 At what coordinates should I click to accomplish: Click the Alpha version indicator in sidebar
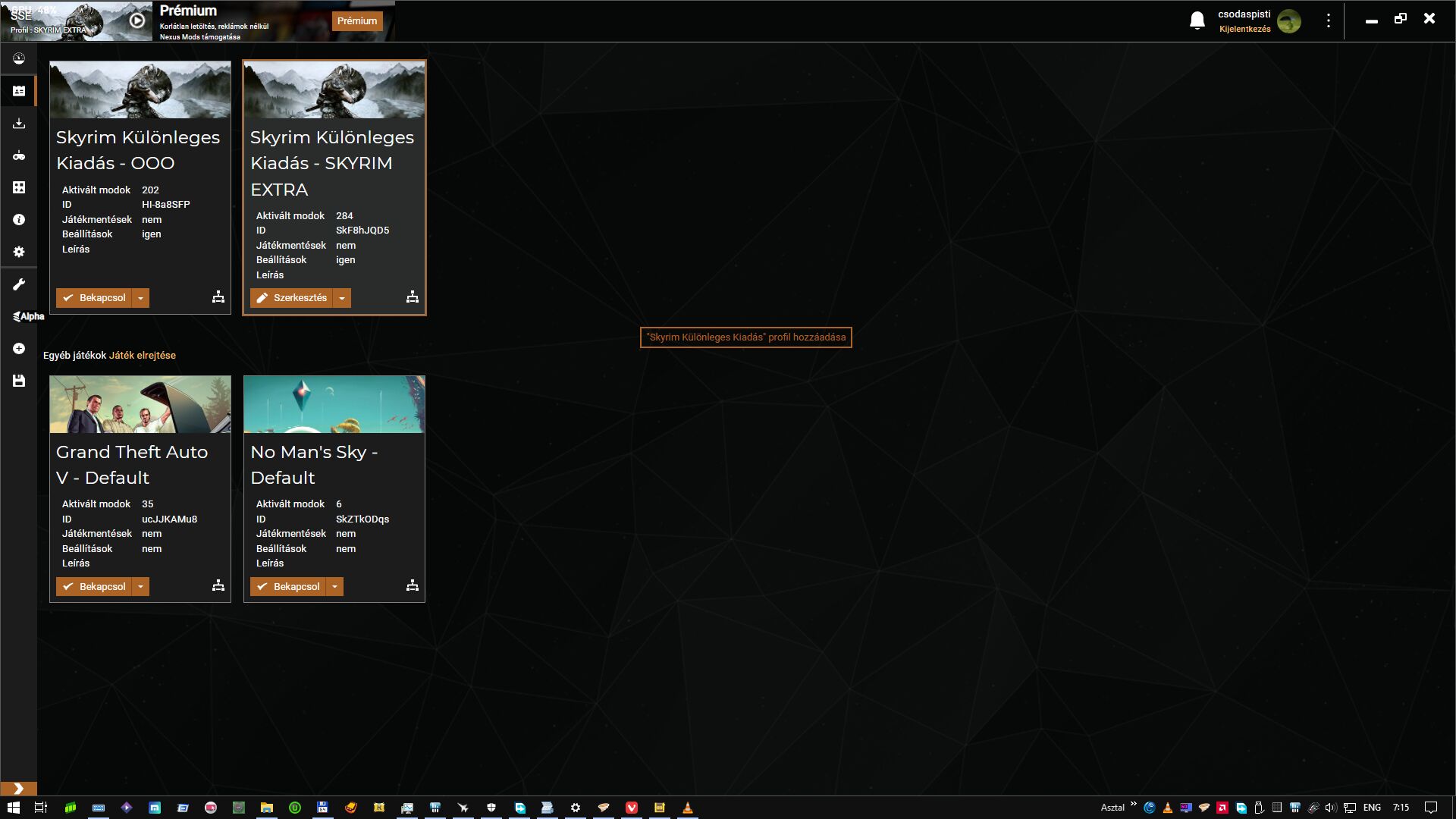pos(28,316)
